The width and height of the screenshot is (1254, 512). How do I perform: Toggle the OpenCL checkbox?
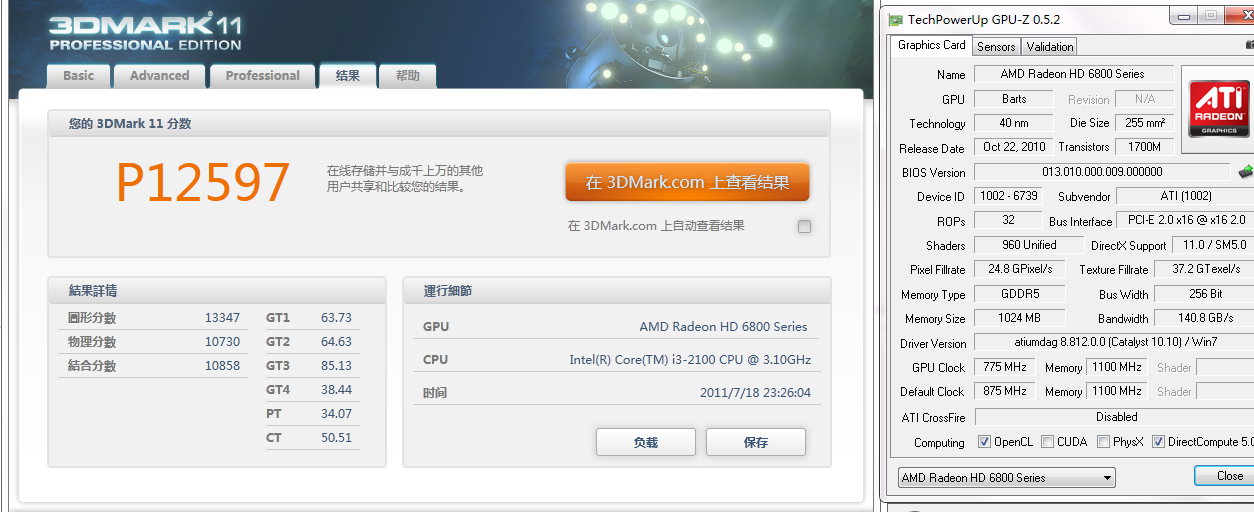(x=984, y=442)
